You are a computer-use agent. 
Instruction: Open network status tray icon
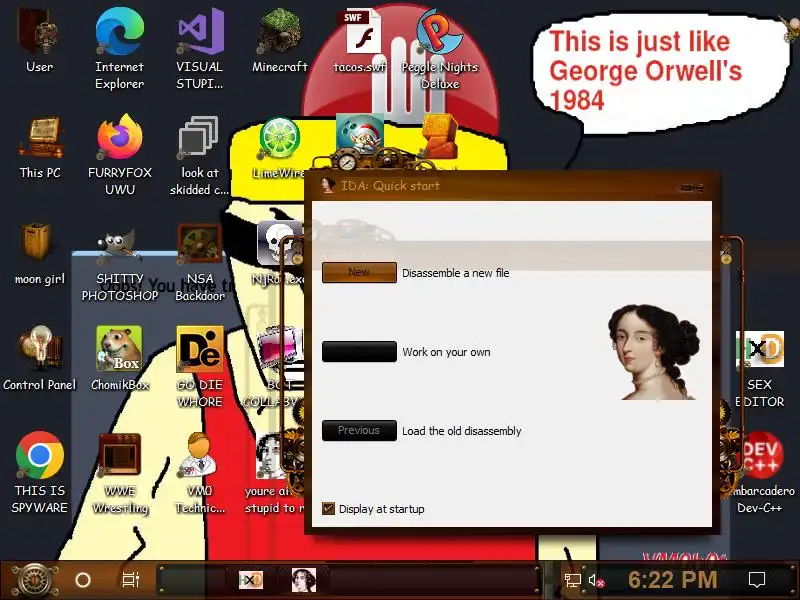[x=572, y=581]
